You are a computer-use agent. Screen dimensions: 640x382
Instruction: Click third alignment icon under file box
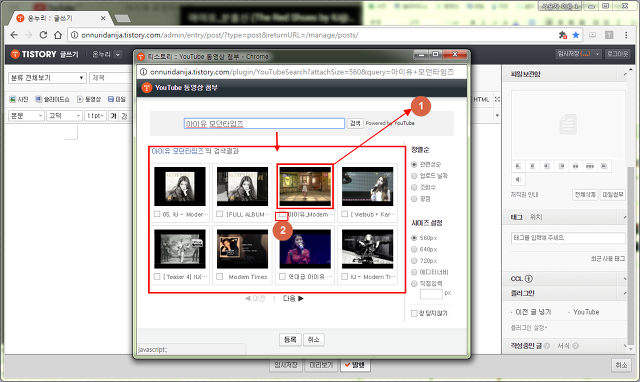tap(547, 166)
